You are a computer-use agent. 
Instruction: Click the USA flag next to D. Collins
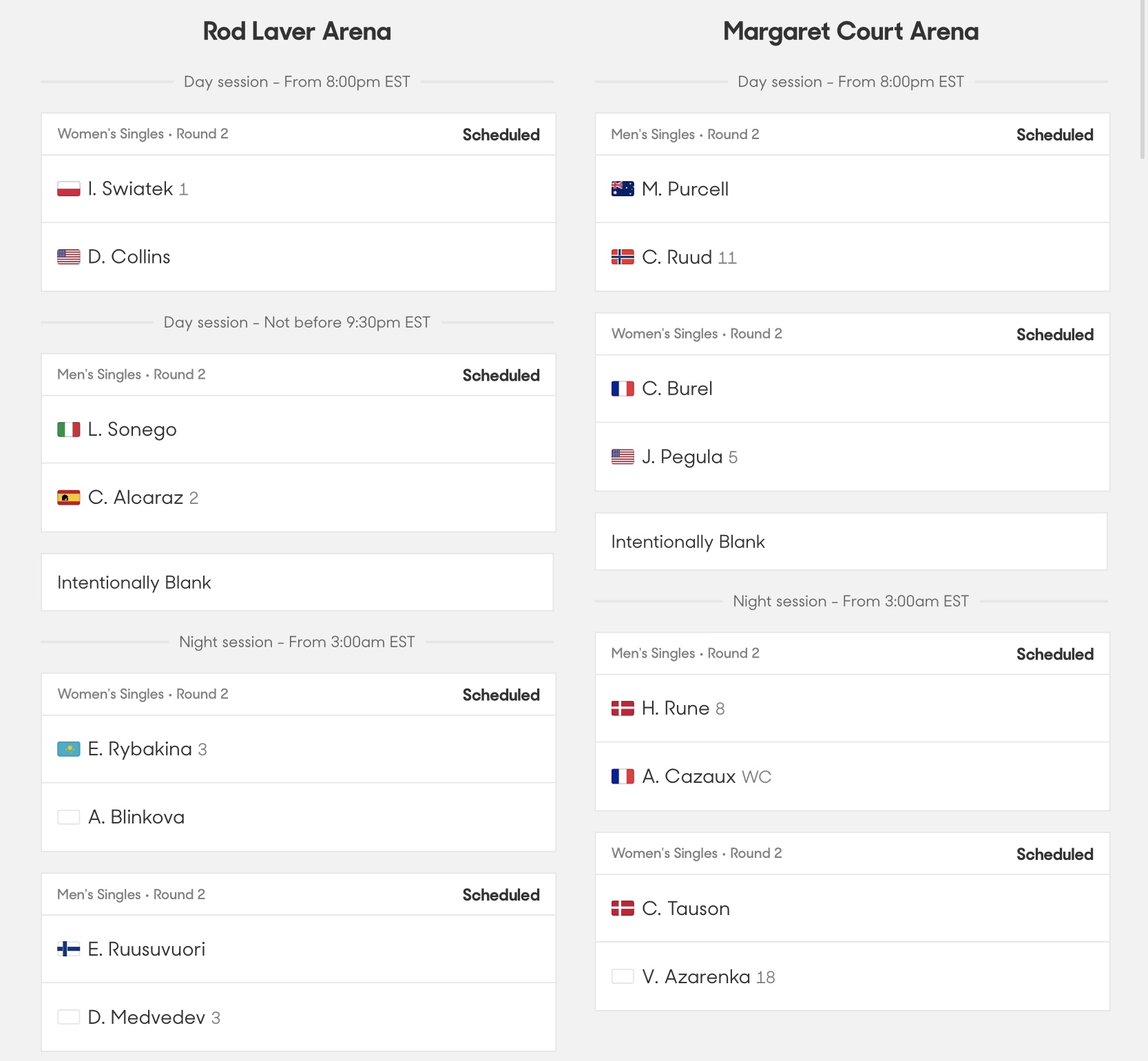point(68,257)
